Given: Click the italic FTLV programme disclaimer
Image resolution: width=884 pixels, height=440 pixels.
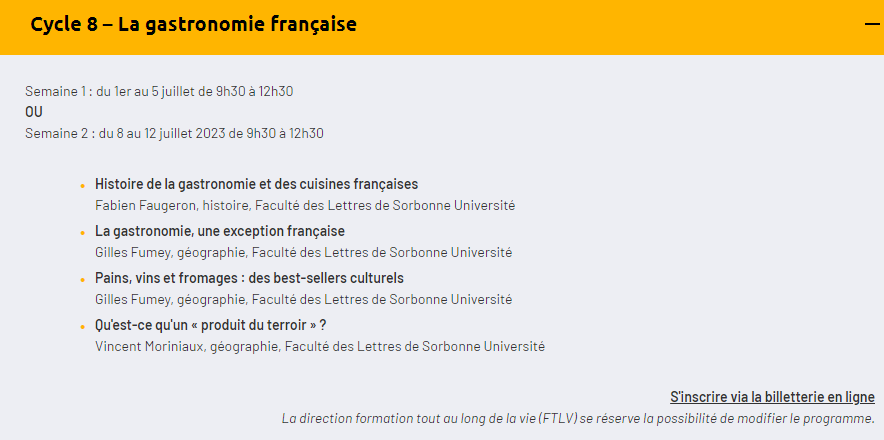Looking at the screenshot, I should (x=578, y=419).
